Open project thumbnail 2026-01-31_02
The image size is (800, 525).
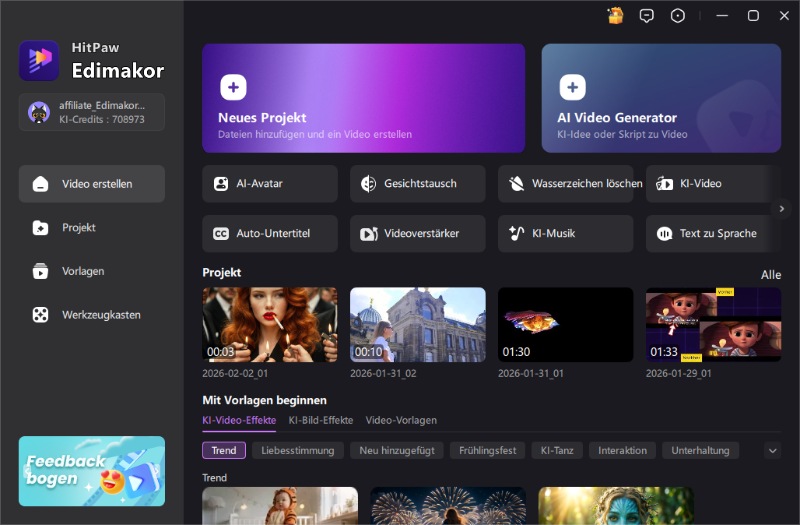coord(417,324)
